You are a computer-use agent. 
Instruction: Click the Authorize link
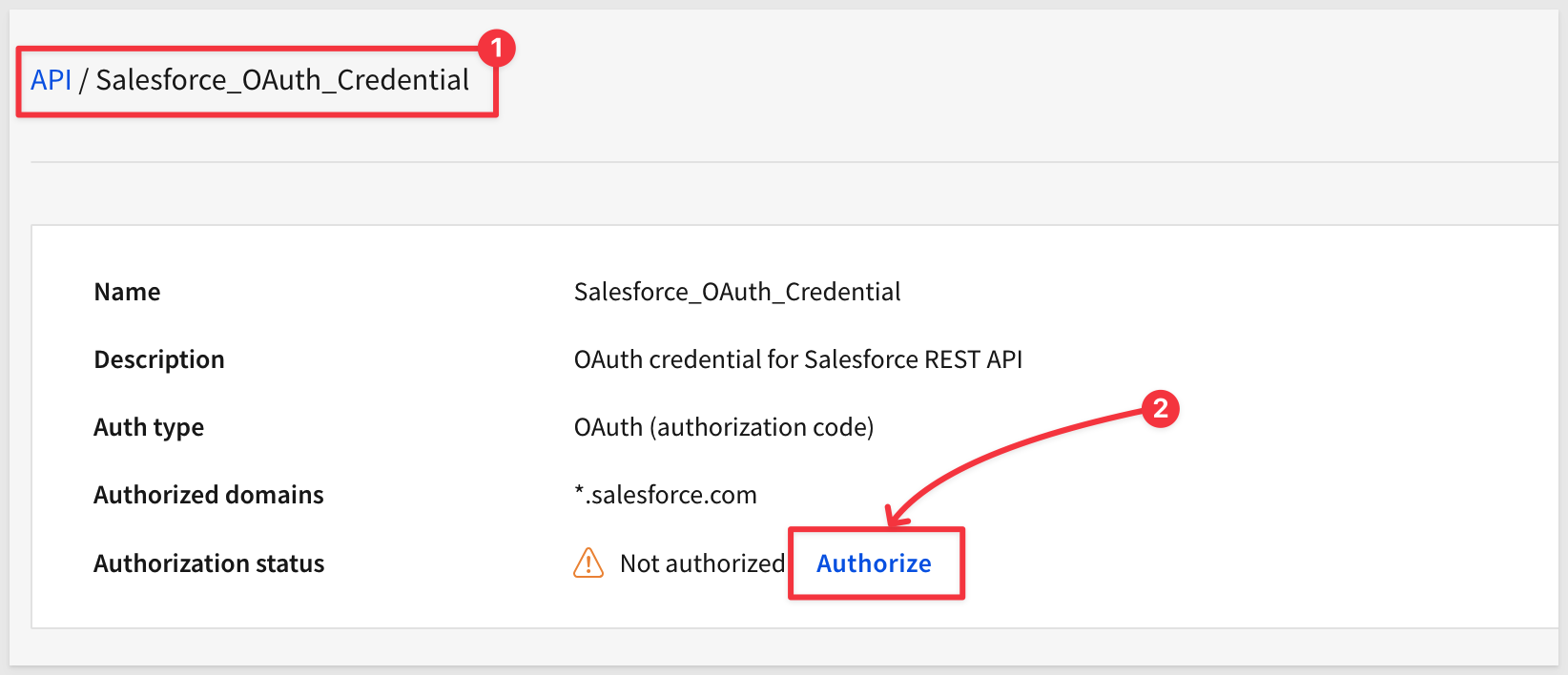click(874, 563)
